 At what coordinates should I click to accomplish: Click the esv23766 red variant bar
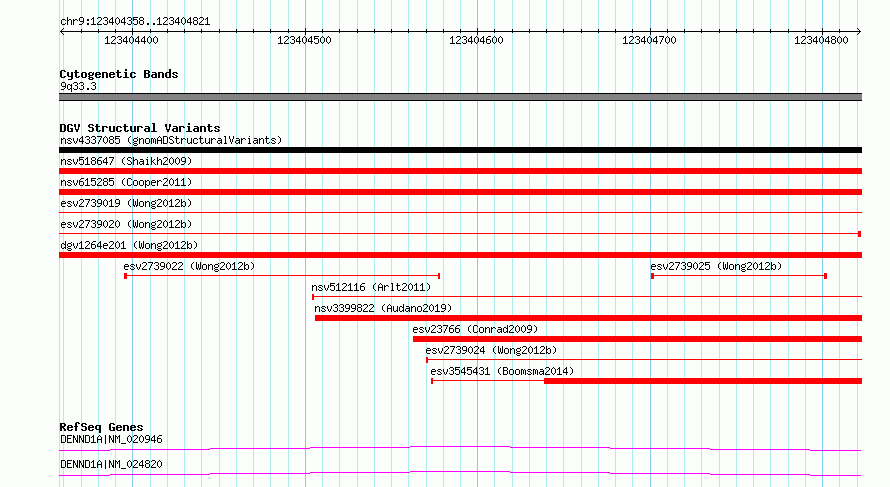click(637, 339)
